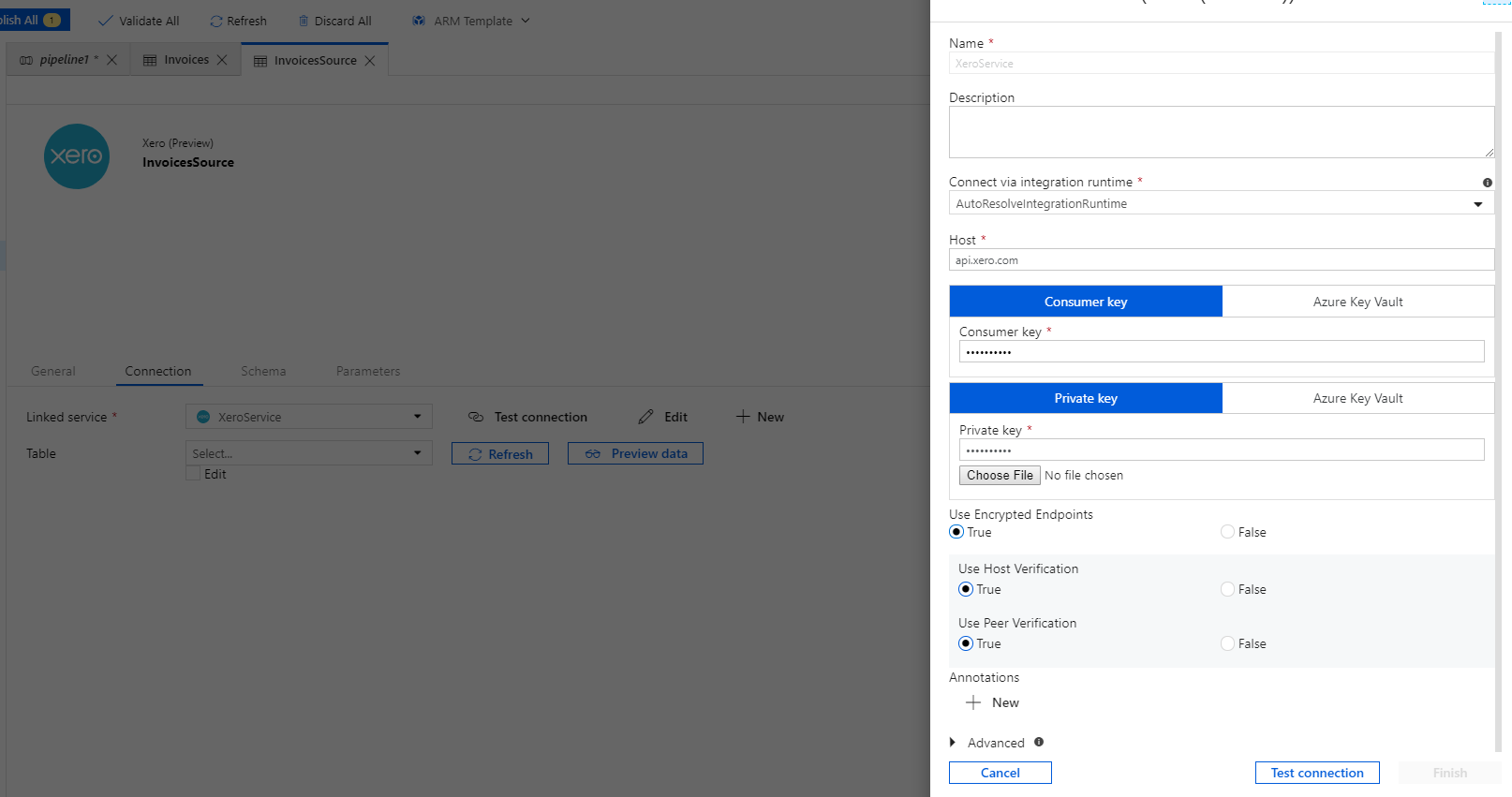Click the table icon on Invoices tab
1512x797 pixels.
coord(150,60)
